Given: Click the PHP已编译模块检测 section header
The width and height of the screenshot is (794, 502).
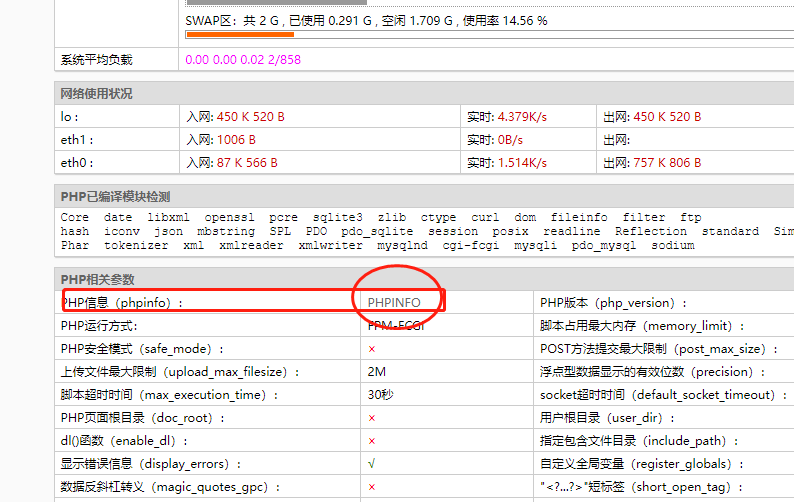Looking at the screenshot, I should 115,197.
